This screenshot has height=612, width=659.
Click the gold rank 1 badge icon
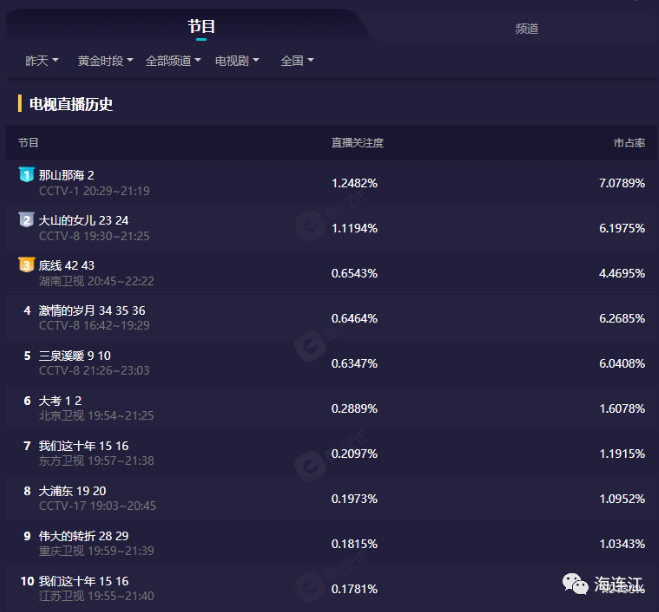click(x=26, y=175)
